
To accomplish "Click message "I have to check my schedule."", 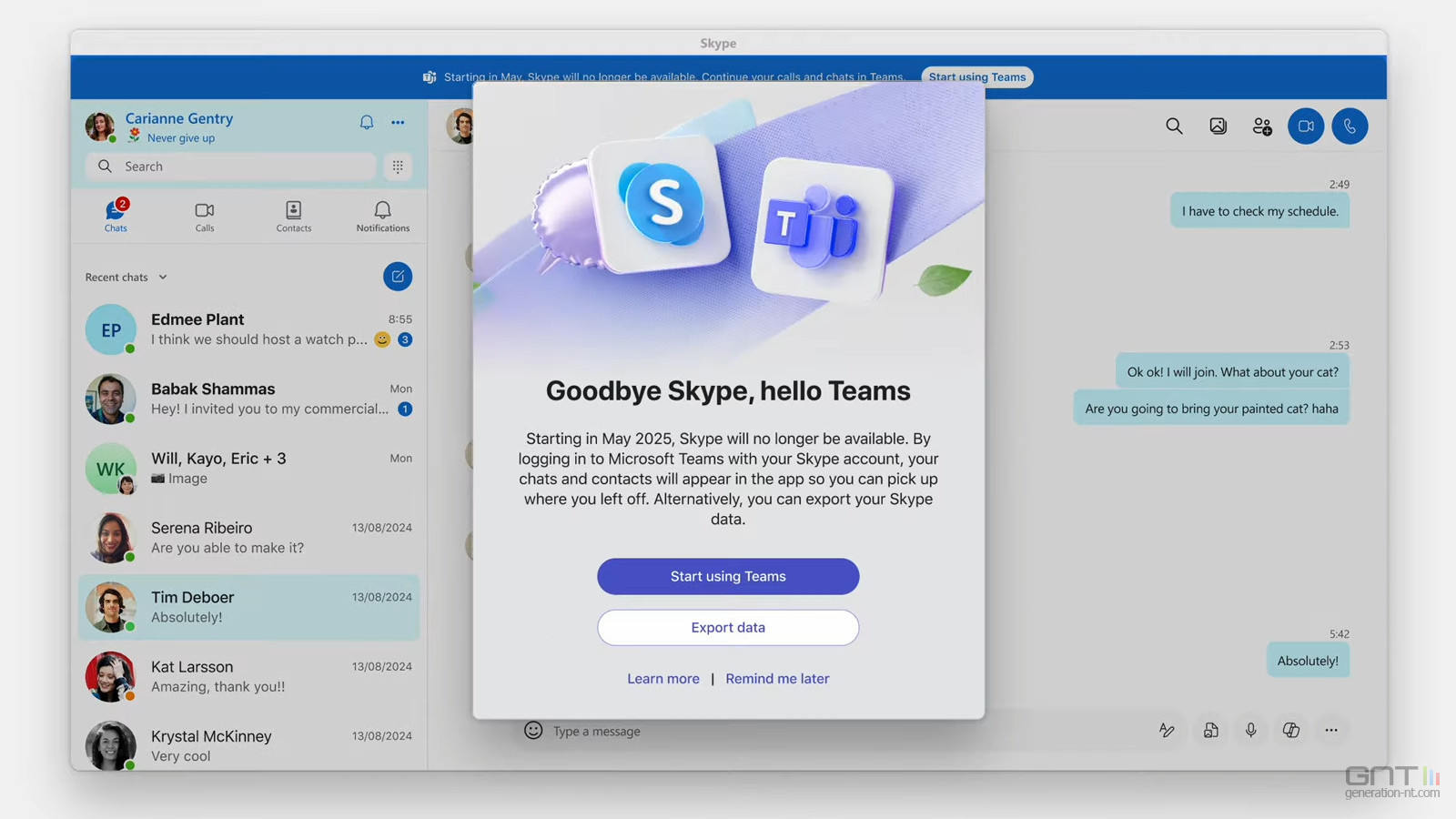I will pos(1260,211).
